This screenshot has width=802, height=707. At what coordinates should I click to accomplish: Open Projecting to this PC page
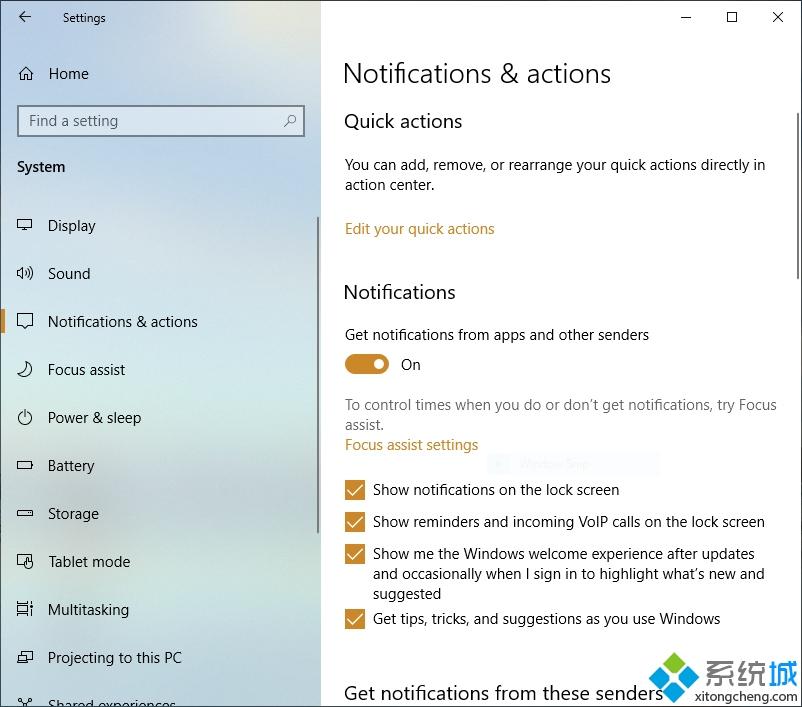pos(159,657)
